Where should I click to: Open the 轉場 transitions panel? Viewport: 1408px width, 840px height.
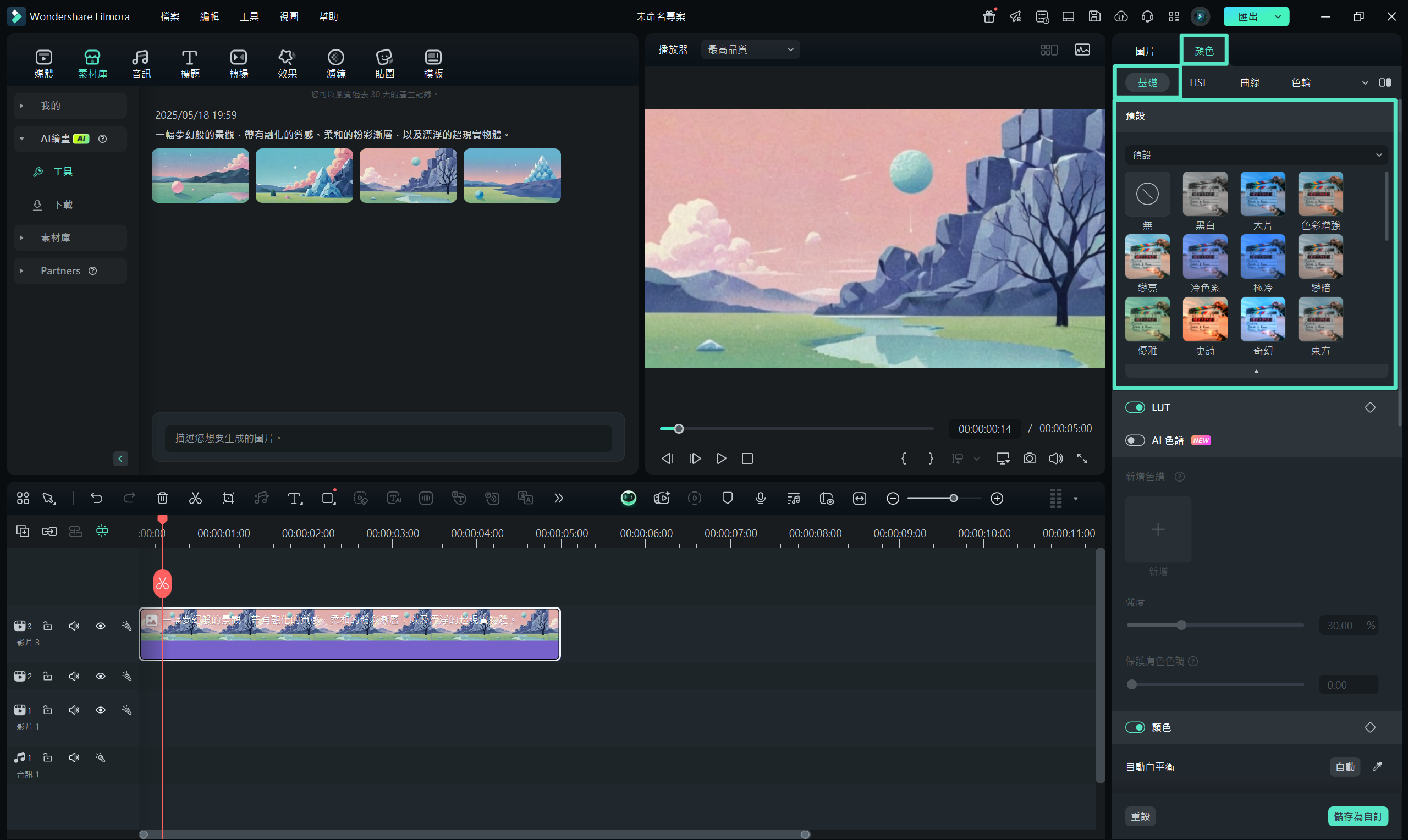238,63
